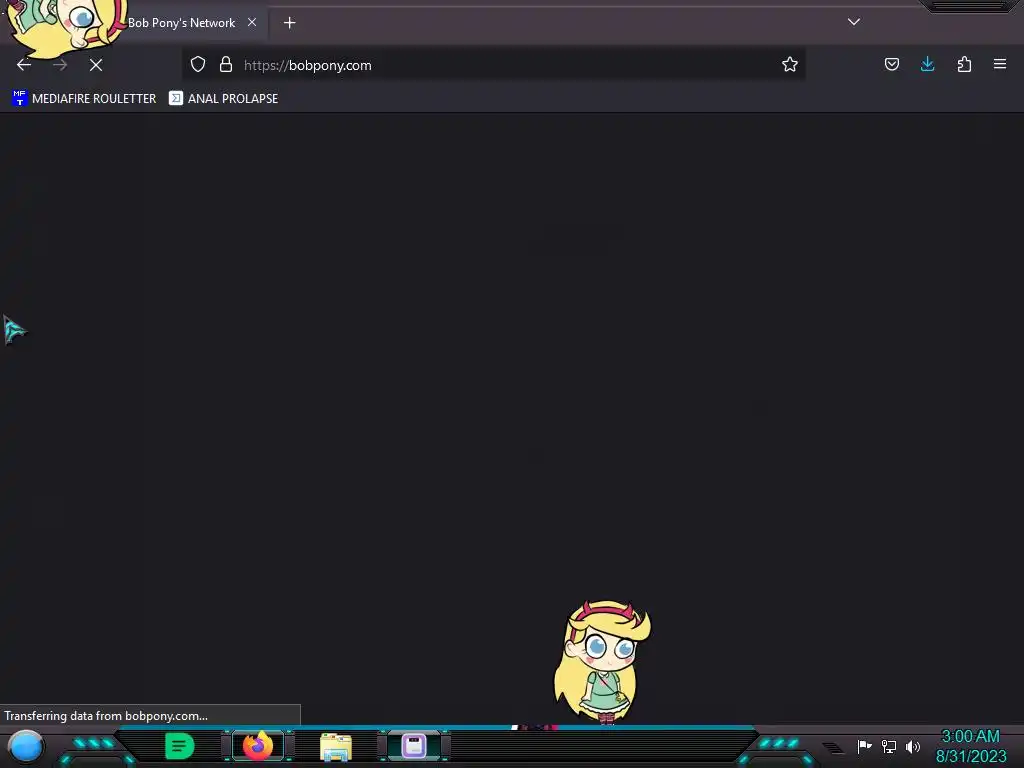Open the purple app on taskbar
The height and width of the screenshot is (768, 1024).
(x=414, y=746)
